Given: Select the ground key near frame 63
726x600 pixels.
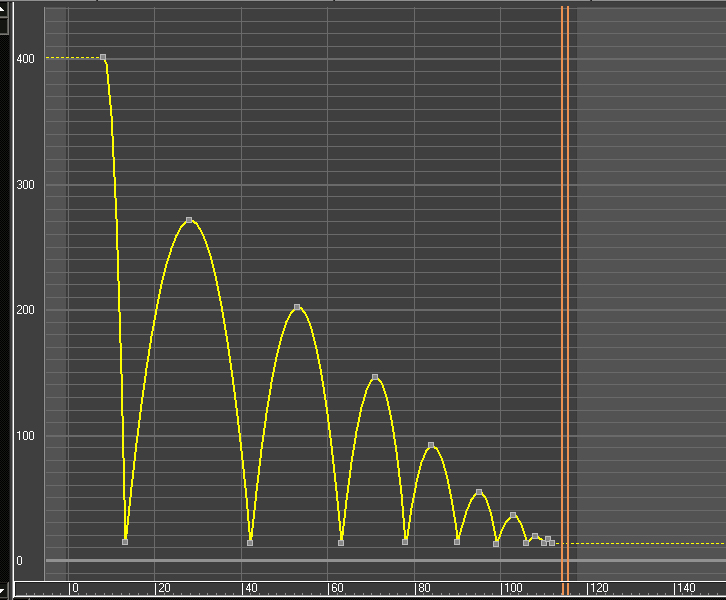Looking at the screenshot, I should click(x=341, y=543).
